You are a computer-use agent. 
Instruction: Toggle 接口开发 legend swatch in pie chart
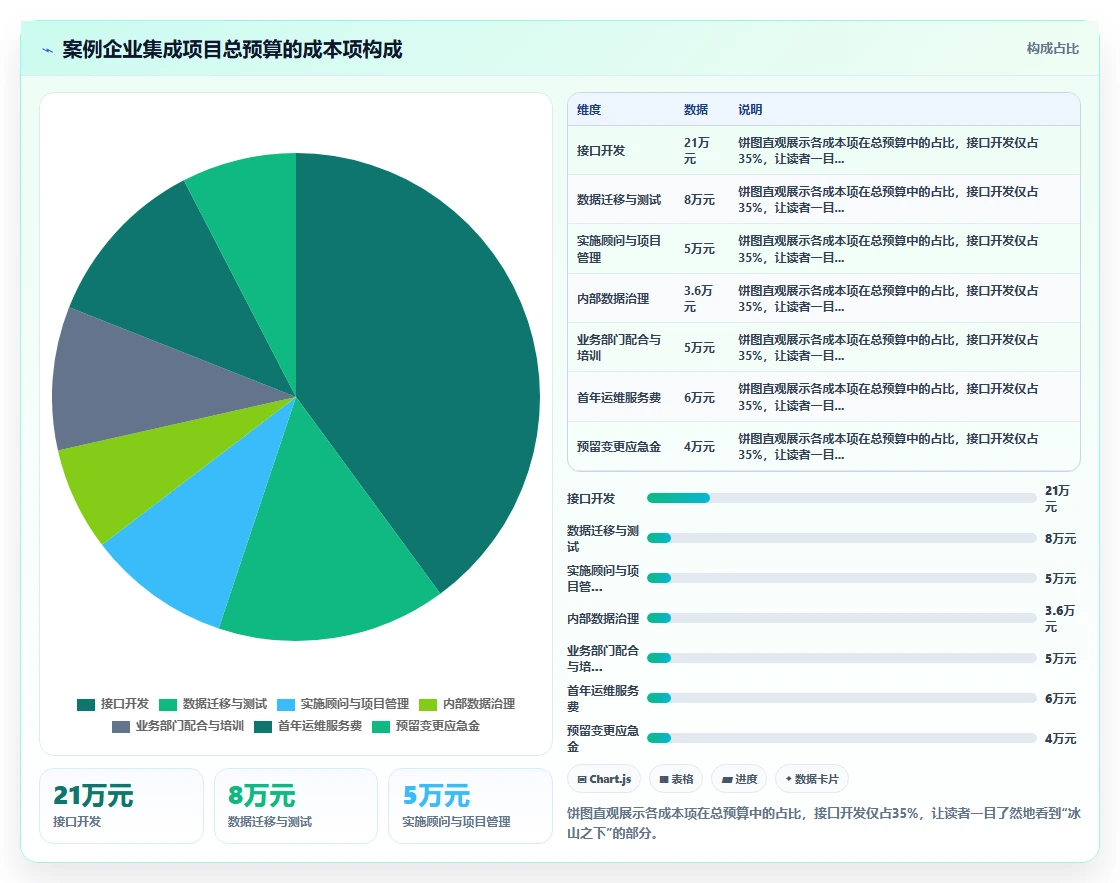point(86,704)
